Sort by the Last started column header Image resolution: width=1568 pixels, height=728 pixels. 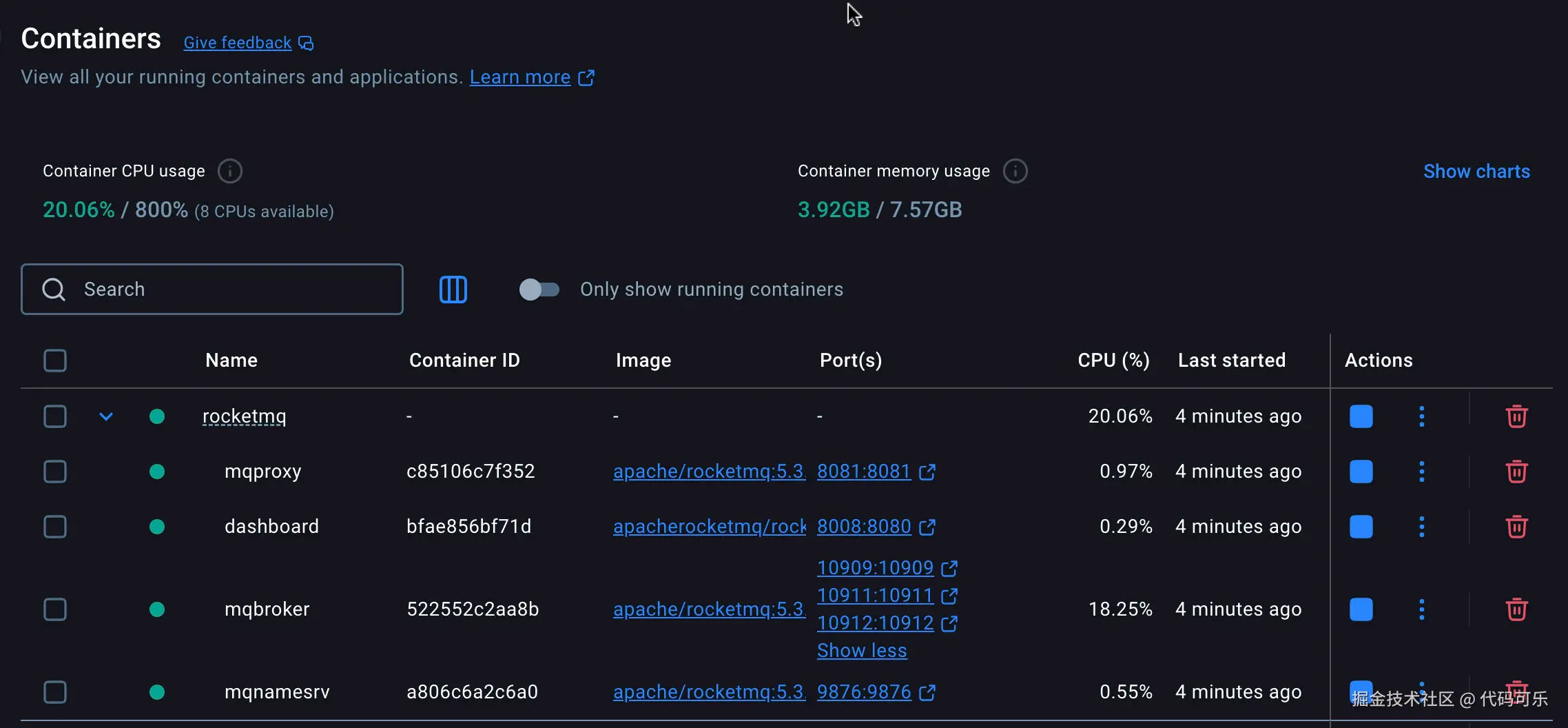coord(1232,361)
